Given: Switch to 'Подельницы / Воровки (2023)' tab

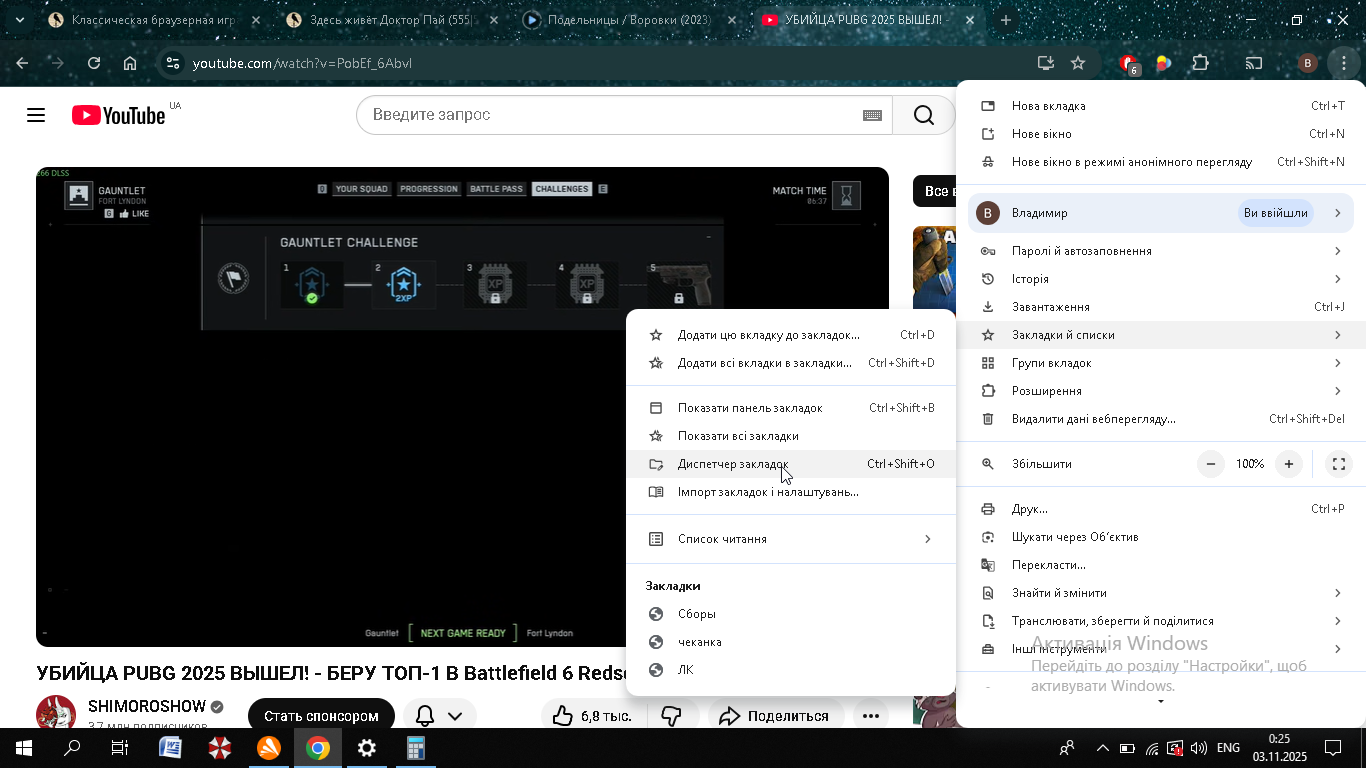Looking at the screenshot, I should (629, 20).
